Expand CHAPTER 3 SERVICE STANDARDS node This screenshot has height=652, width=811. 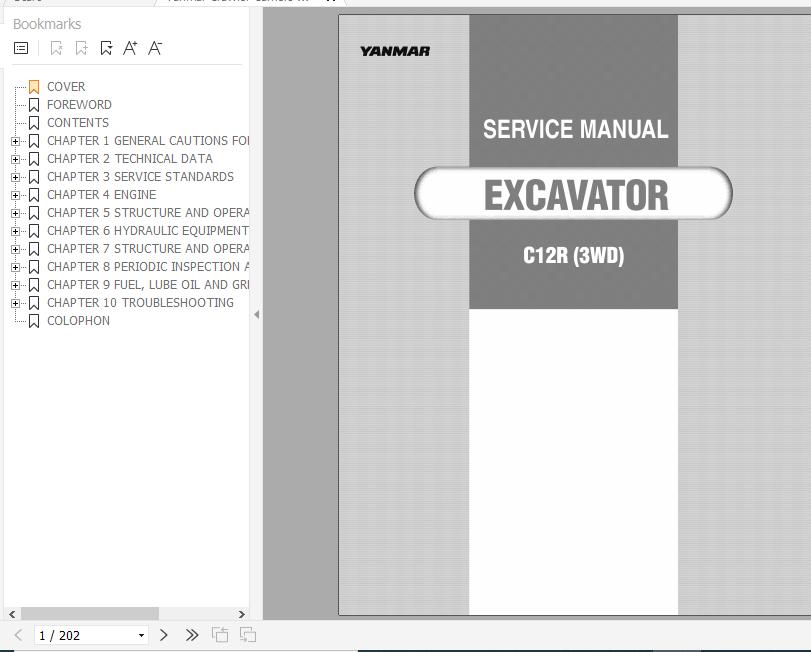[x=16, y=177]
